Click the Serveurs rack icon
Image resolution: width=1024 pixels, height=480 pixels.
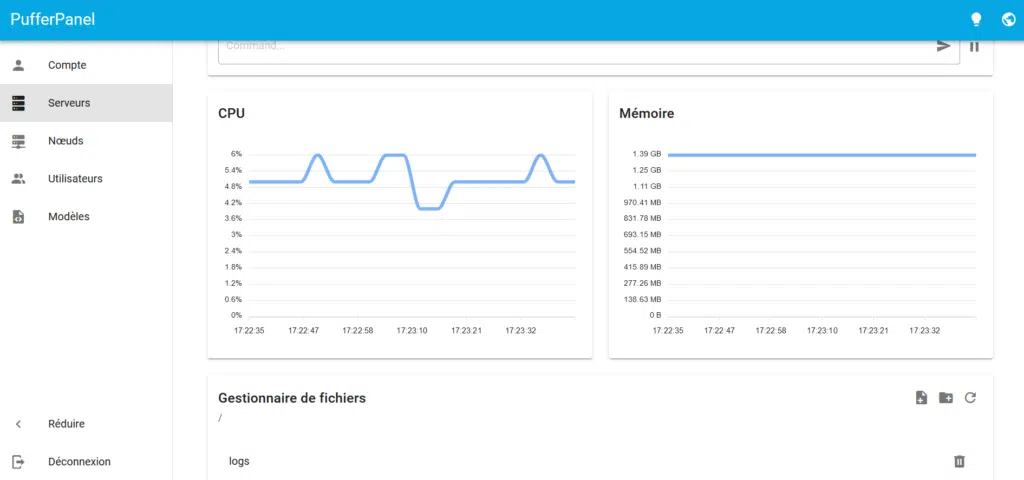[x=18, y=103]
